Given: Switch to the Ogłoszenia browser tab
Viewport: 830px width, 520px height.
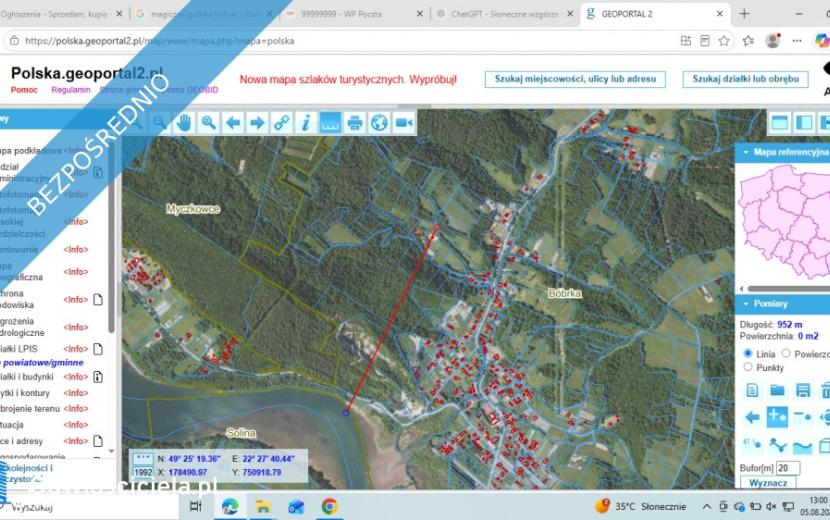Looking at the screenshot, I should [62, 14].
